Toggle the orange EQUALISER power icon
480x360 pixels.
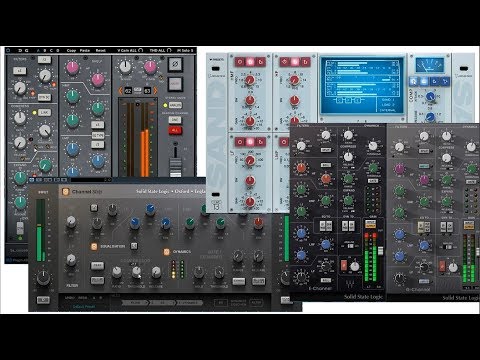94,246
